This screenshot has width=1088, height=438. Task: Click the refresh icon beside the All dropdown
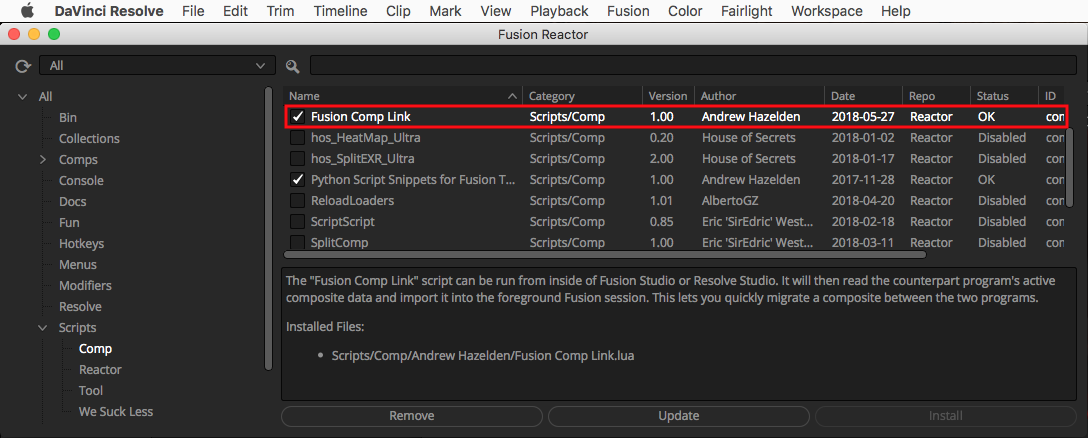(24, 66)
